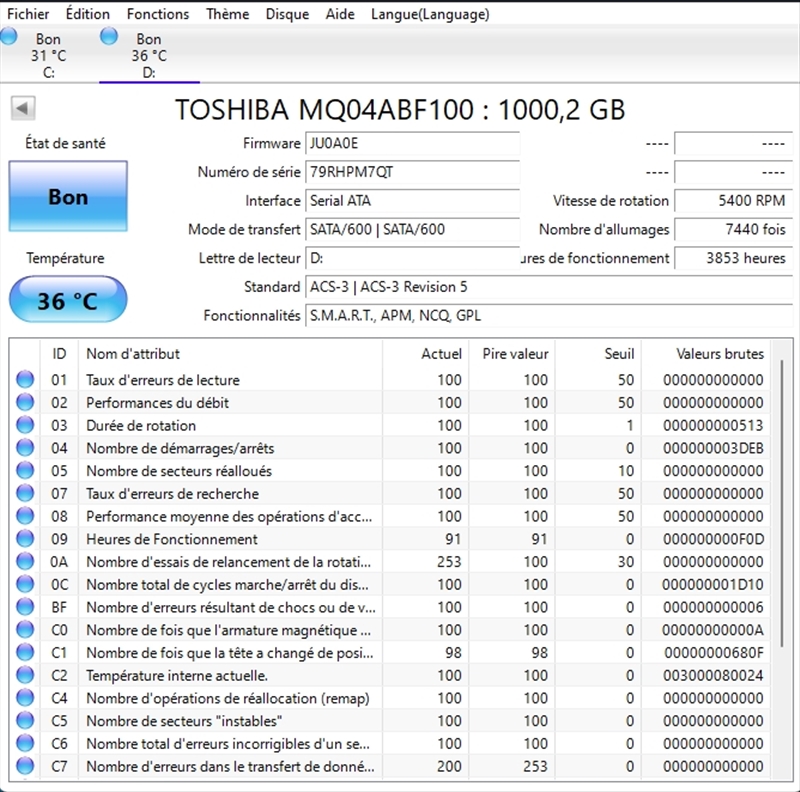Click the power-on hours 3853 heures
Viewport: 800px width, 792px height.
[734, 258]
